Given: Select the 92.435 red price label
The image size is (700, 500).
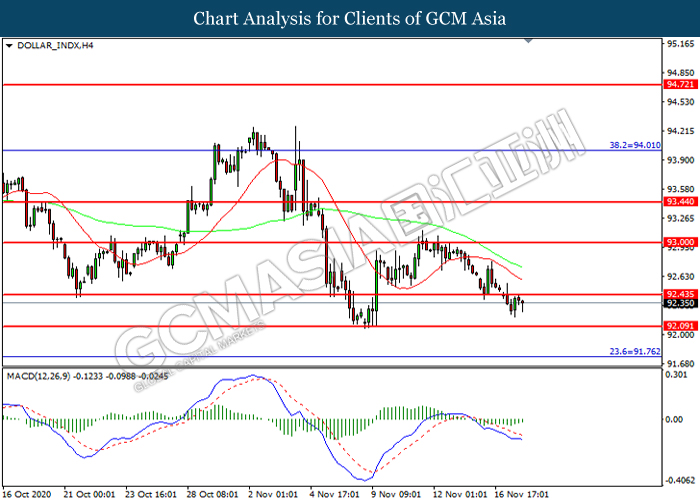Looking at the screenshot, I should click(680, 294).
